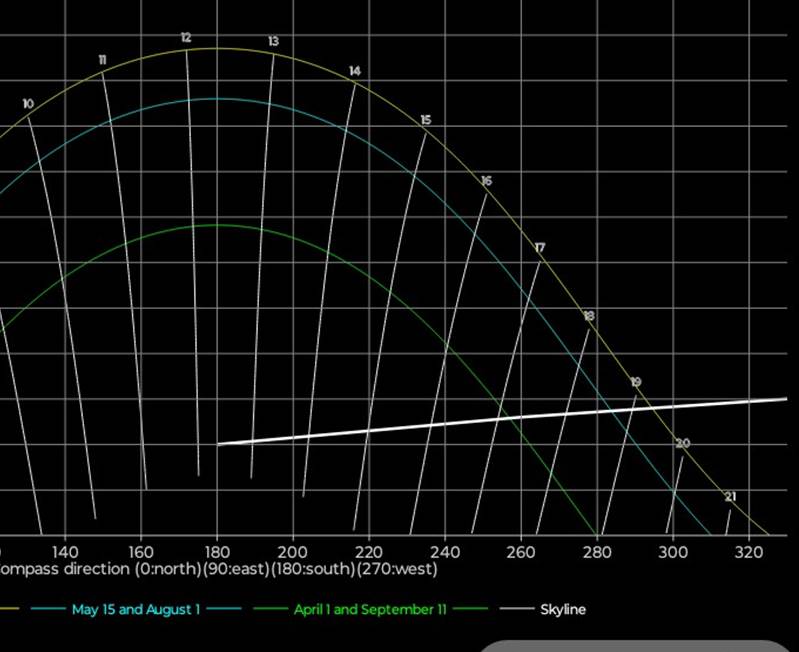Pick the hour 15 marker on the curve
Viewport: 799px width, 652px height.
point(425,120)
